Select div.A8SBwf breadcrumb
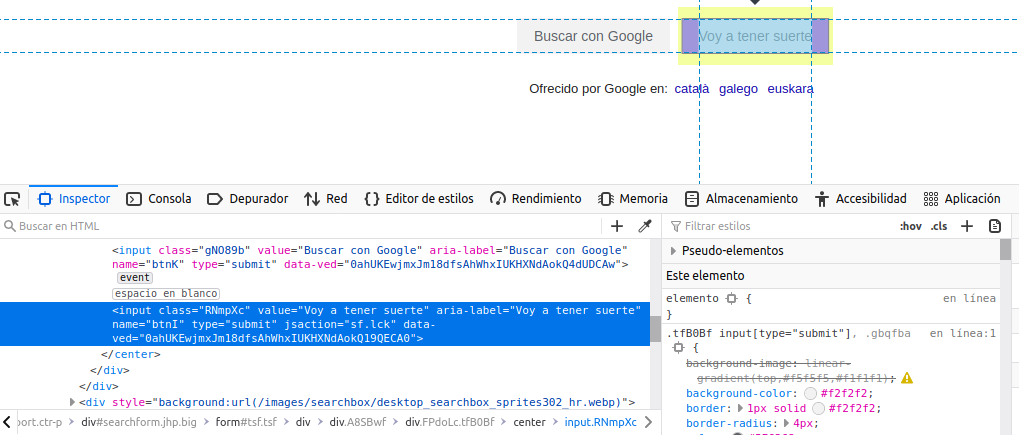This screenshot has width=1019, height=435. pos(357,422)
